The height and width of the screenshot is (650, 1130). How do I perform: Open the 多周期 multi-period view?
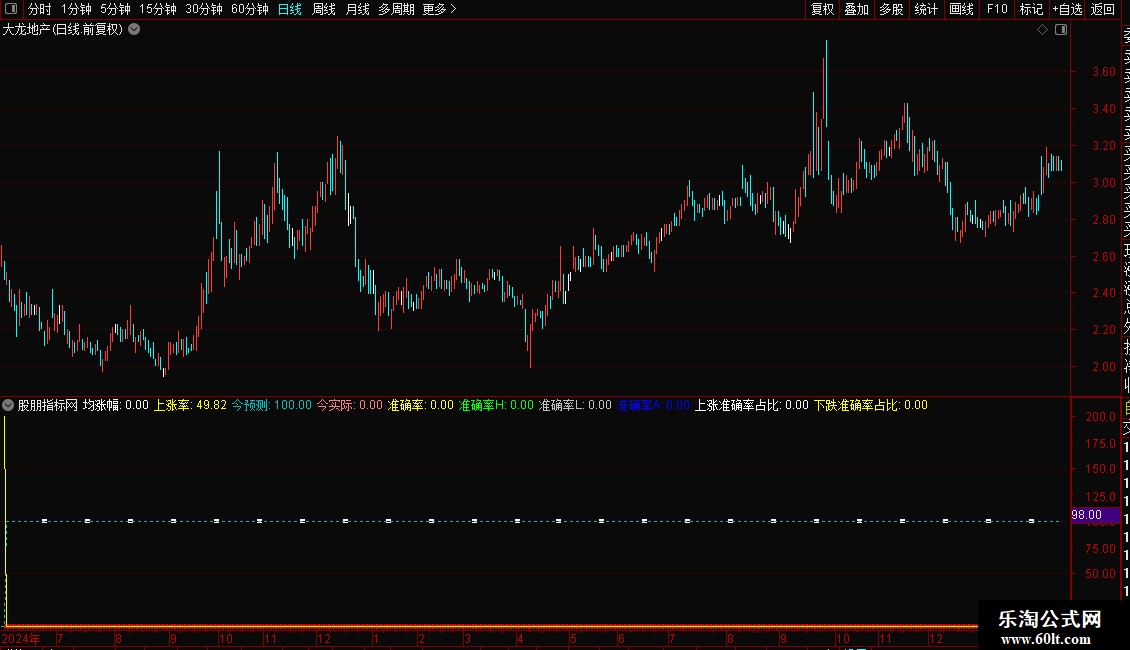click(396, 9)
